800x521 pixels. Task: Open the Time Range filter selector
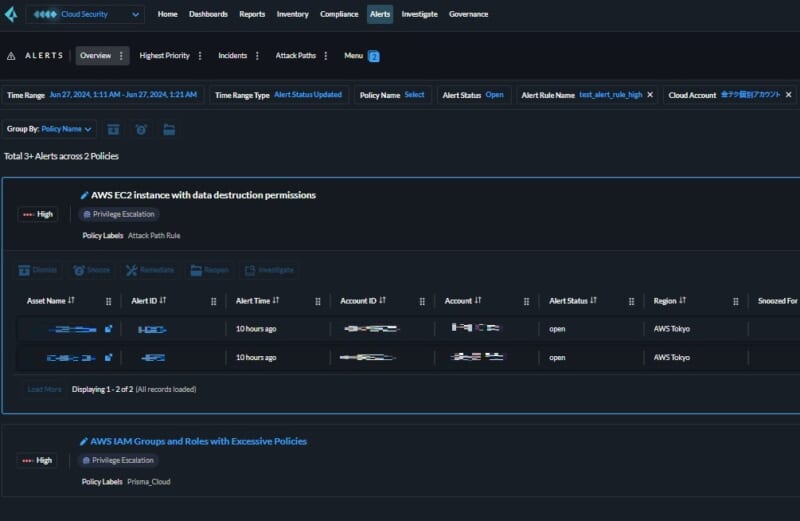[105, 95]
